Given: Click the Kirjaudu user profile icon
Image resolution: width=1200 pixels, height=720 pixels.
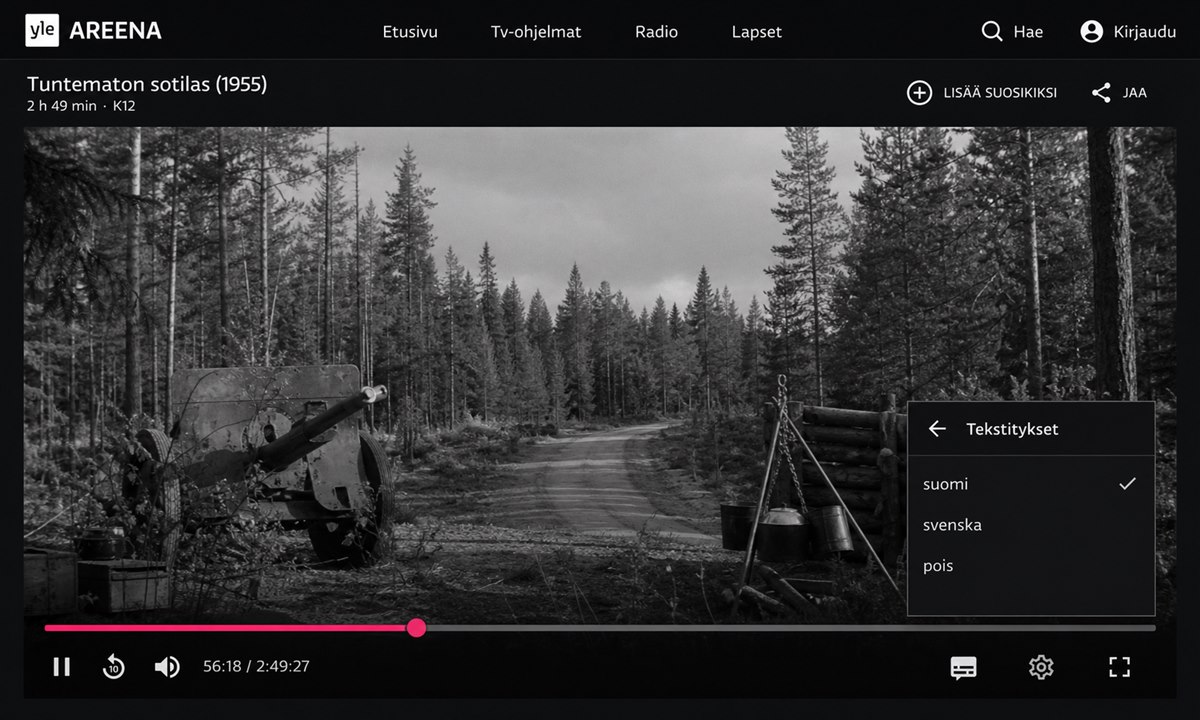Looking at the screenshot, I should point(1092,32).
